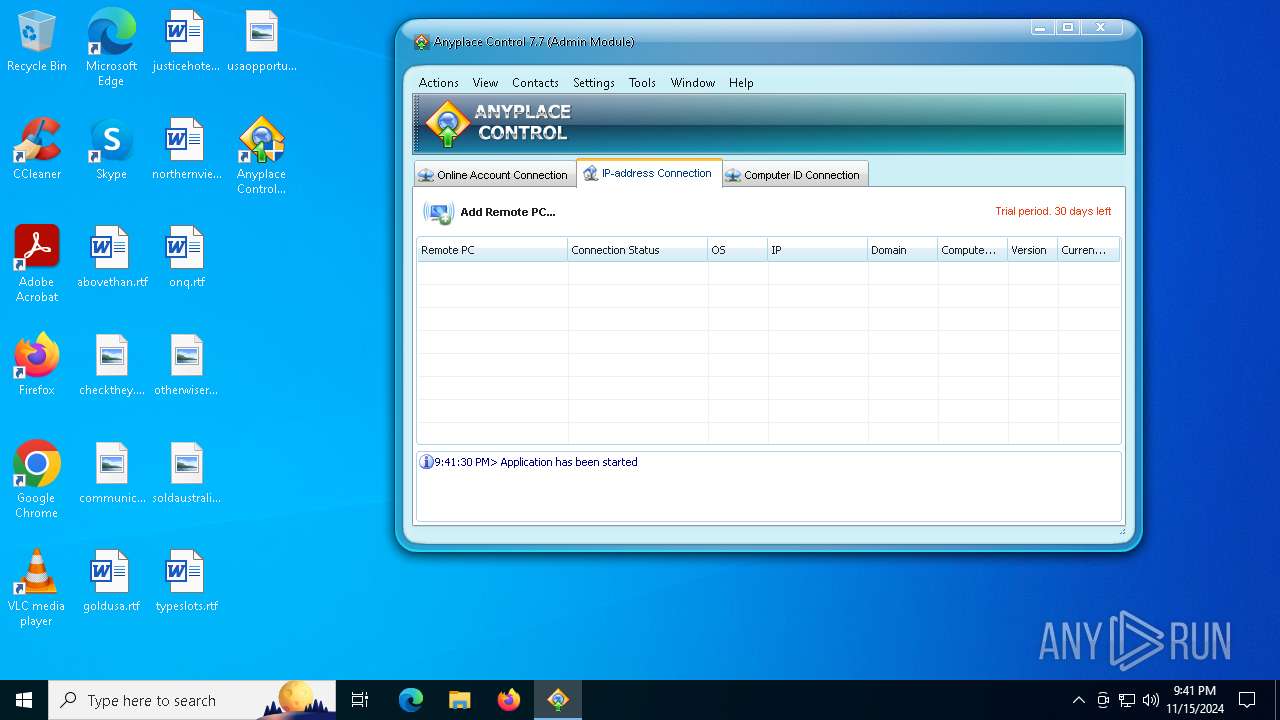Open the Tools menu

(642, 83)
